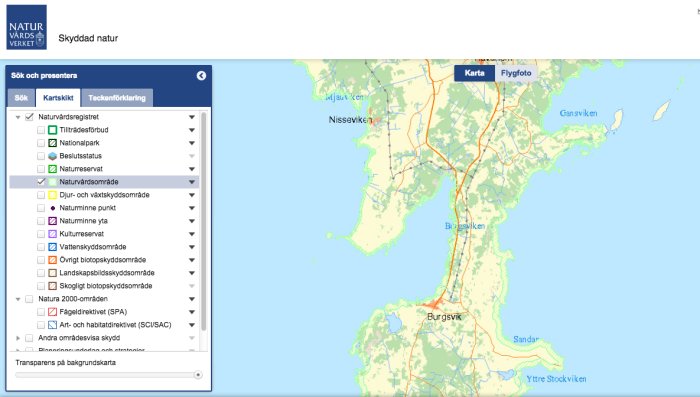Collapse the Naturvårdsregistret tree group
The width and height of the screenshot is (700, 397).
[x=18, y=117]
